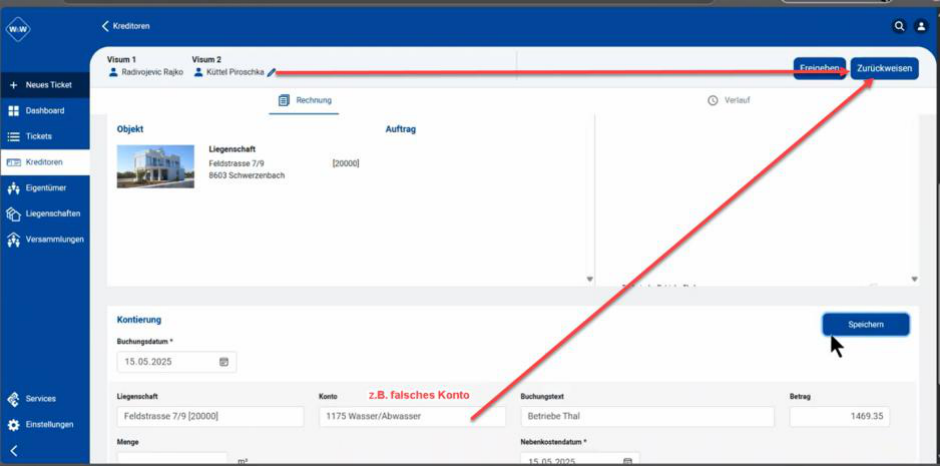Open Services in the sidebar
The width and height of the screenshot is (940, 466).
tap(45, 399)
